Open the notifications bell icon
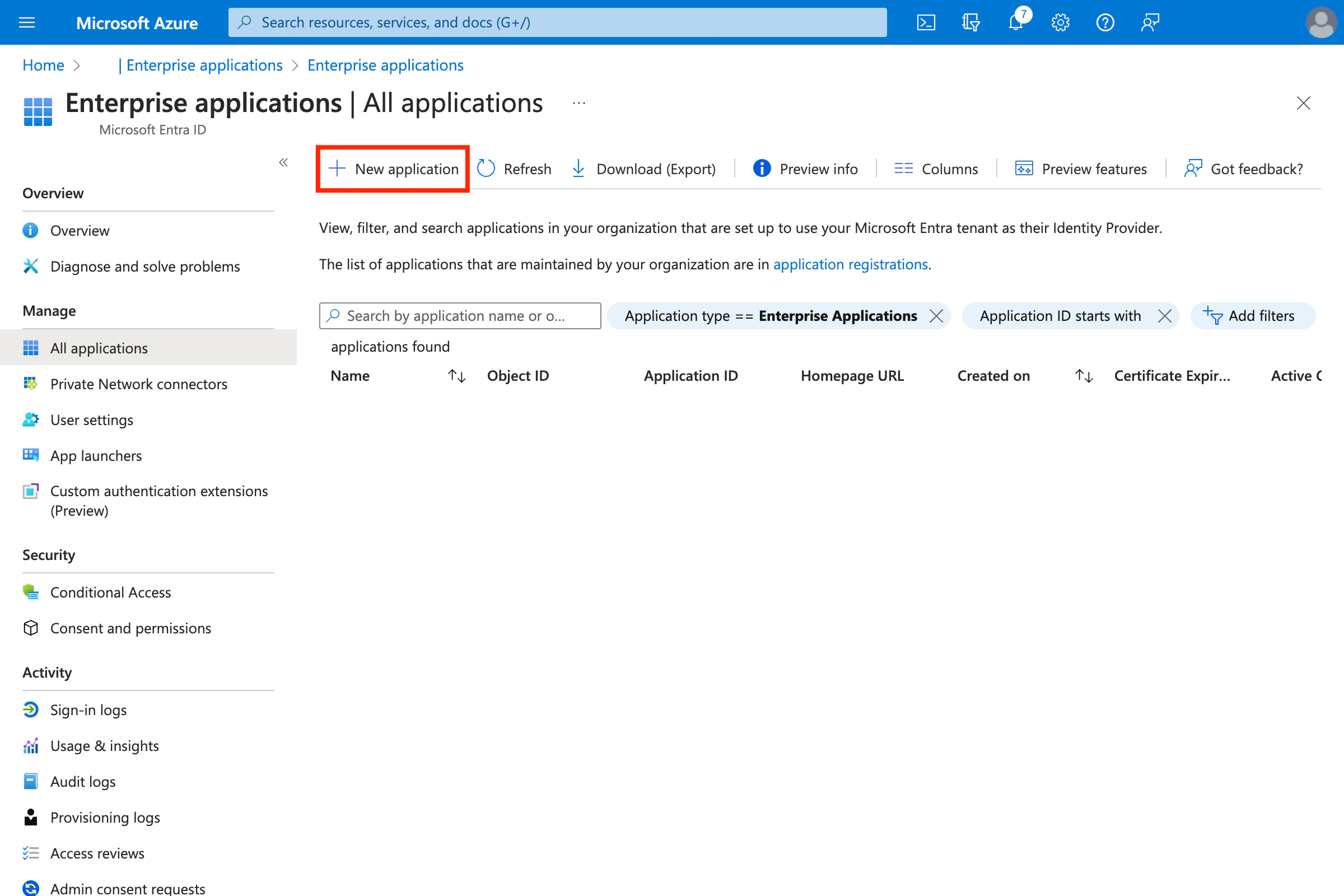The height and width of the screenshot is (896, 1344). 1015,22
